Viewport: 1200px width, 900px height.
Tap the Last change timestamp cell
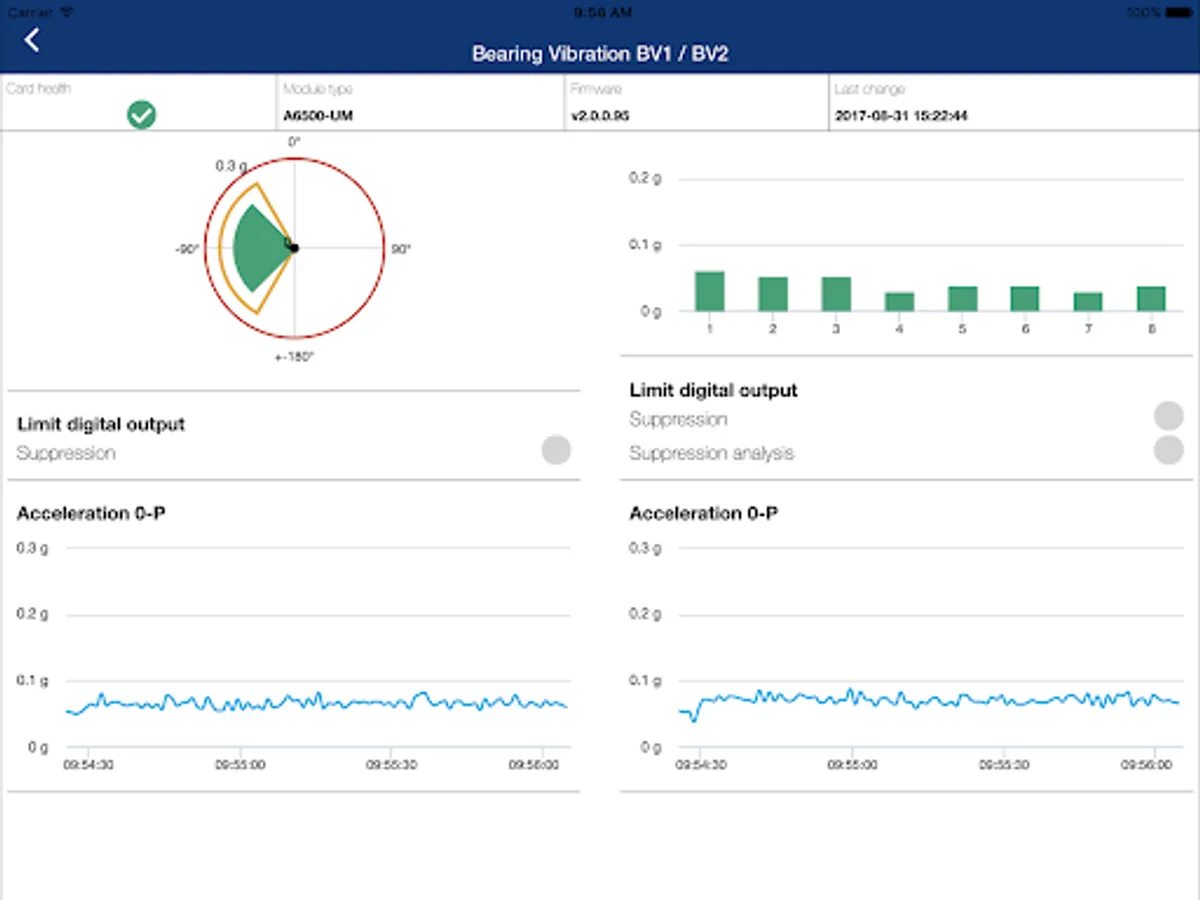click(1012, 103)
